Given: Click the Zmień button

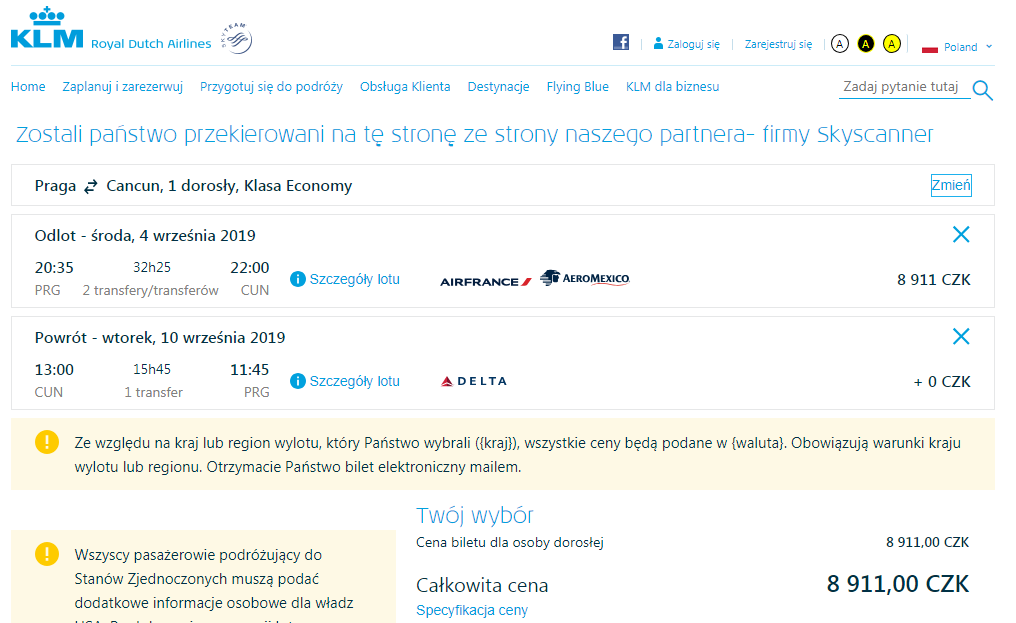Looking at the screenshot, I should [x=951, y=185].
